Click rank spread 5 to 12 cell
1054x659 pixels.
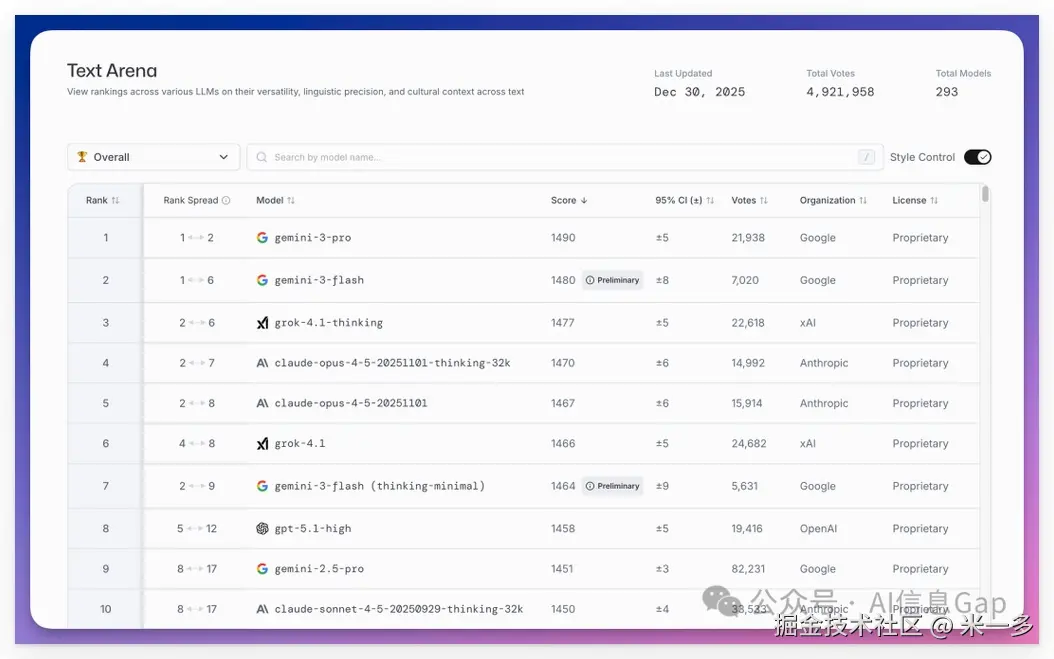pyautogui.click(x=197, y=529)
